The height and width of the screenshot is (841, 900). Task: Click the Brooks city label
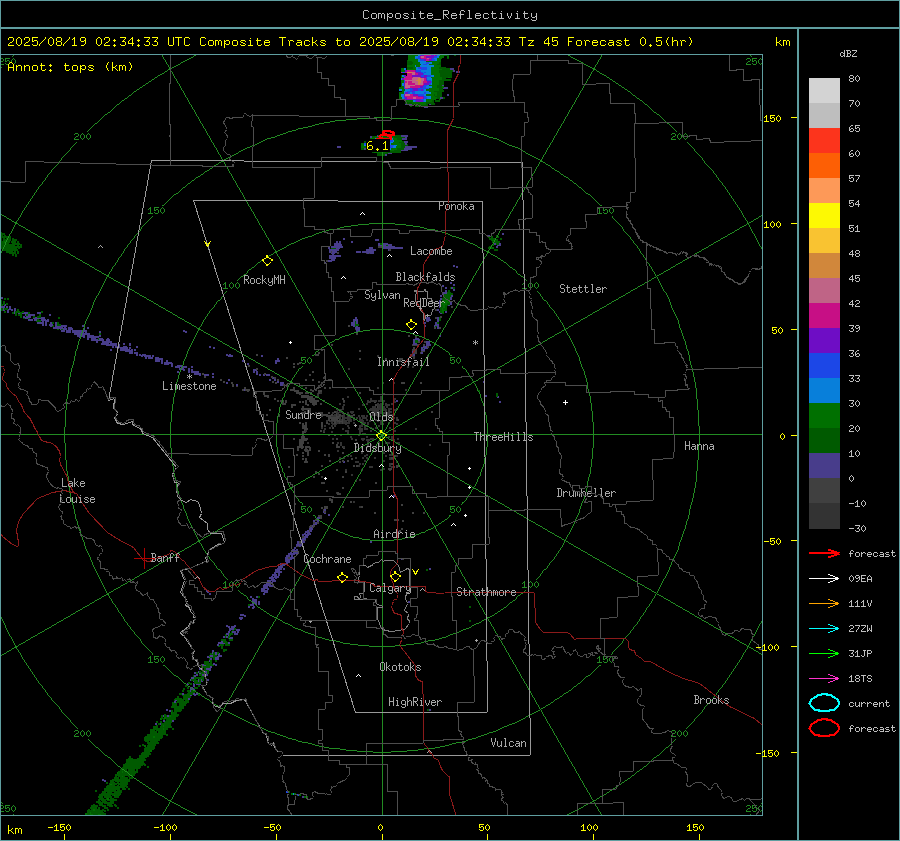coord(711,700)
